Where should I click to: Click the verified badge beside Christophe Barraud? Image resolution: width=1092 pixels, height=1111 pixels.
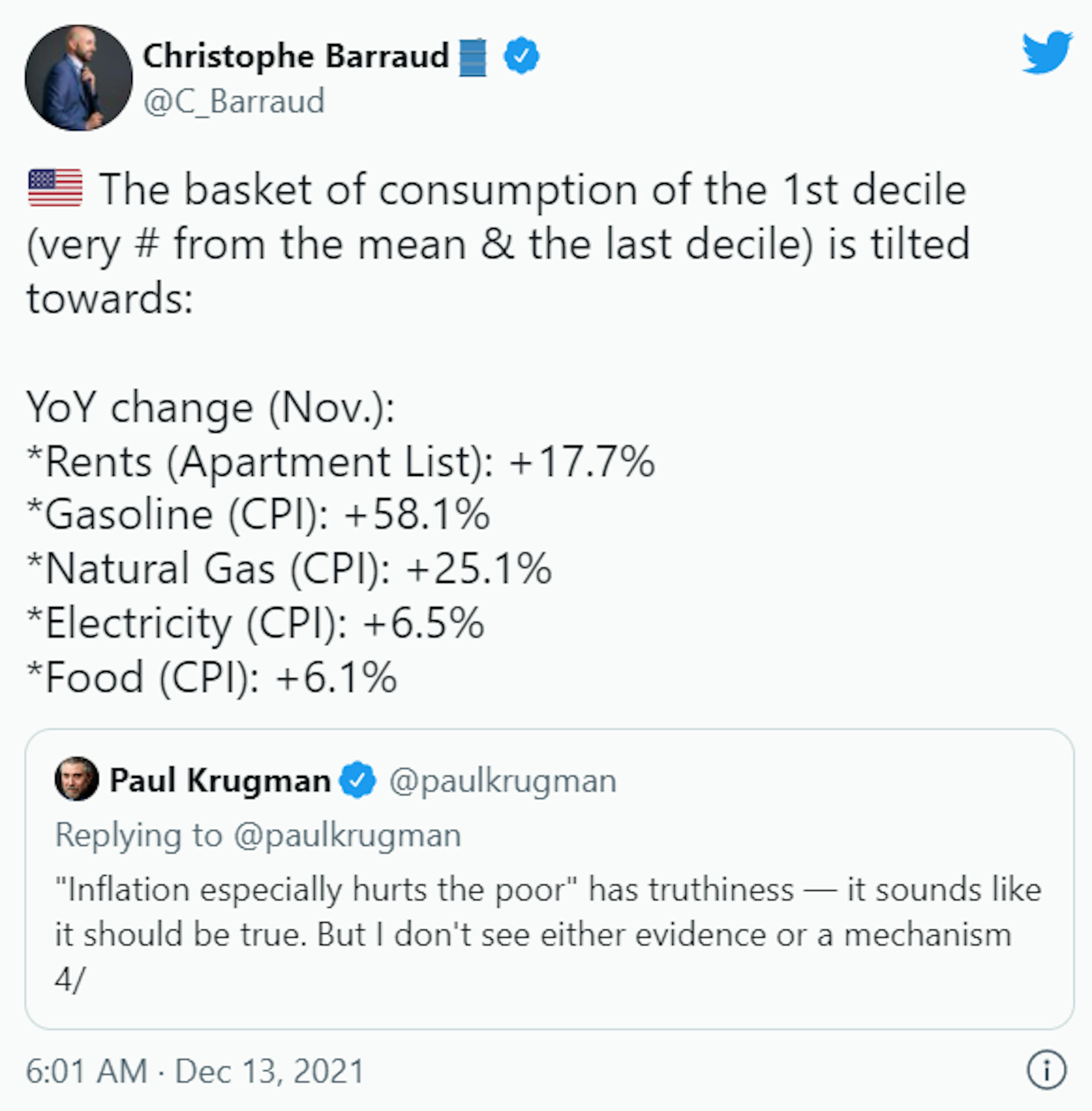pyautogui.click(x=521, y=56)
